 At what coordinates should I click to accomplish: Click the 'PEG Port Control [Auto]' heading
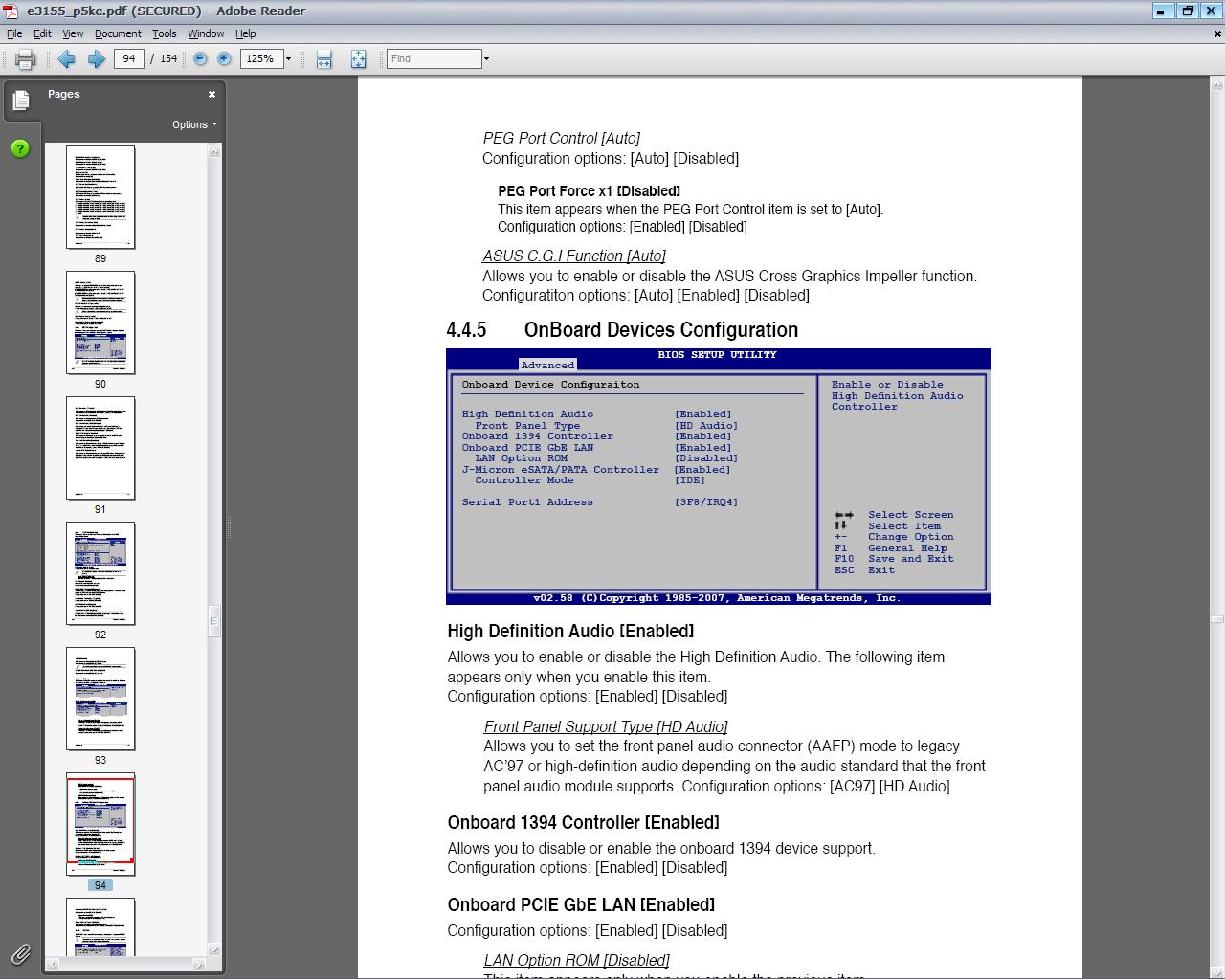pyautogui.click(x=562, y=139)
